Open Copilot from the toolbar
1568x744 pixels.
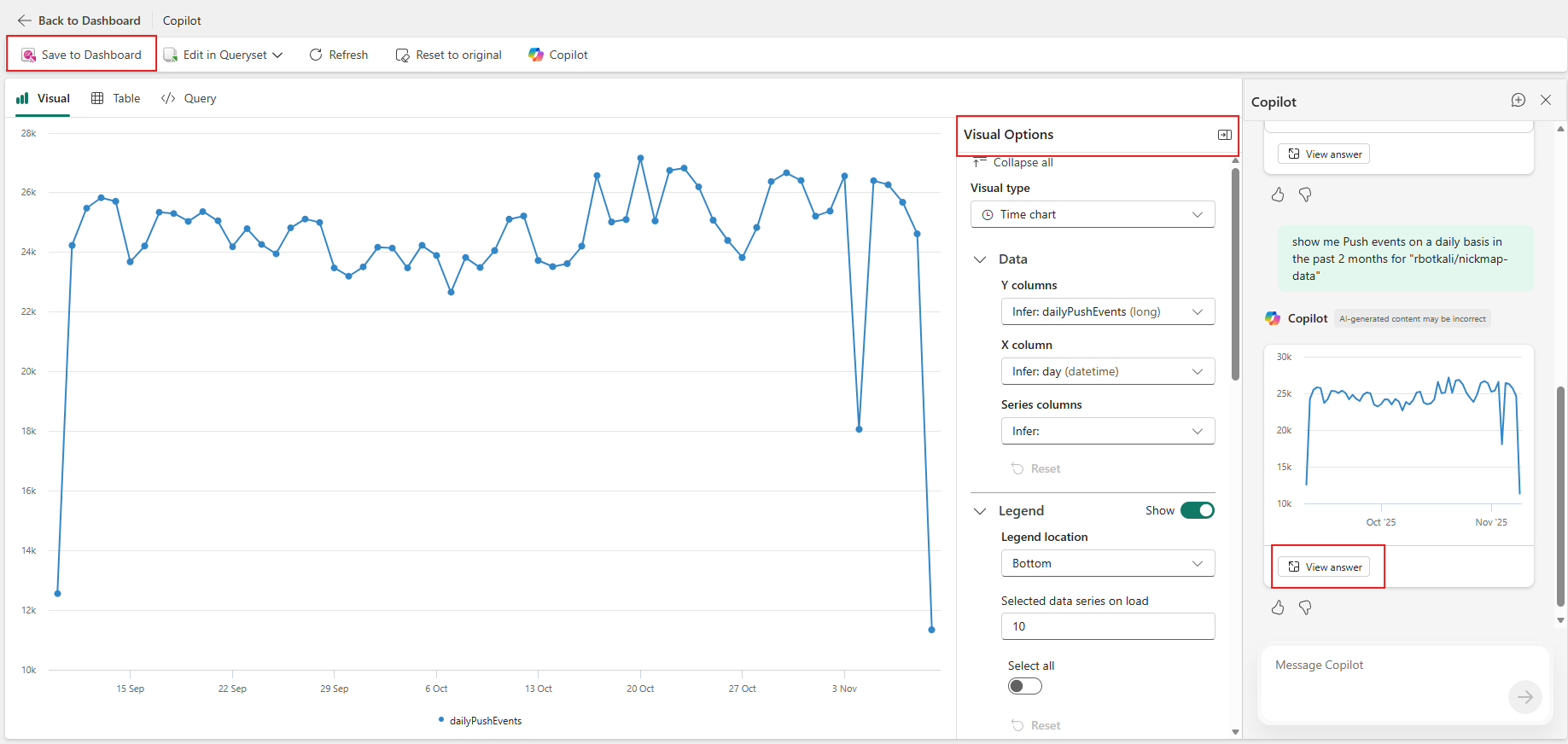pos(558,55)
